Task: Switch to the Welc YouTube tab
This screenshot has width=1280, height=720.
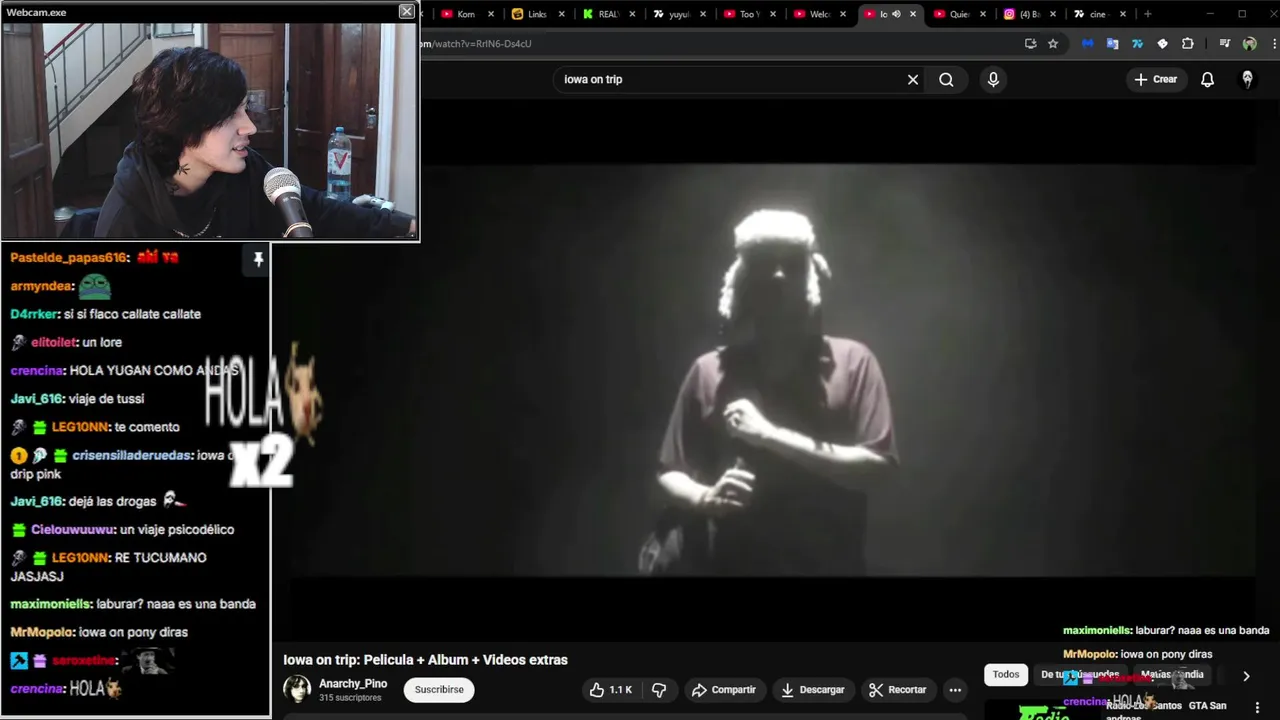Action: pyautogui.click(x=819, y=14)
